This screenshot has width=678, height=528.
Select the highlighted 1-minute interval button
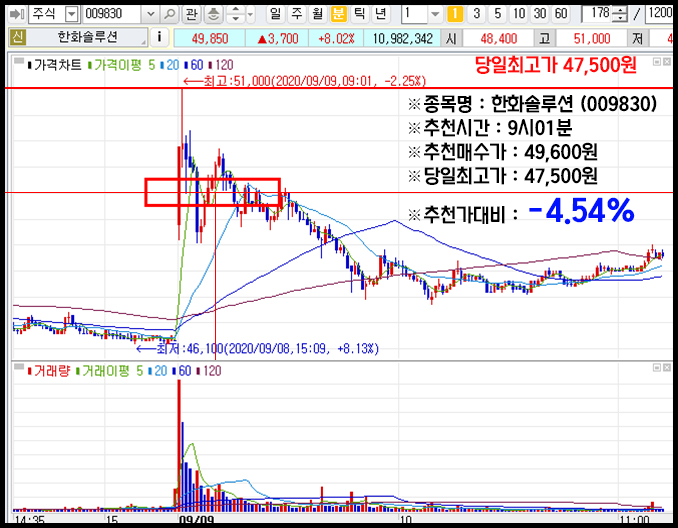click(454, 14)
